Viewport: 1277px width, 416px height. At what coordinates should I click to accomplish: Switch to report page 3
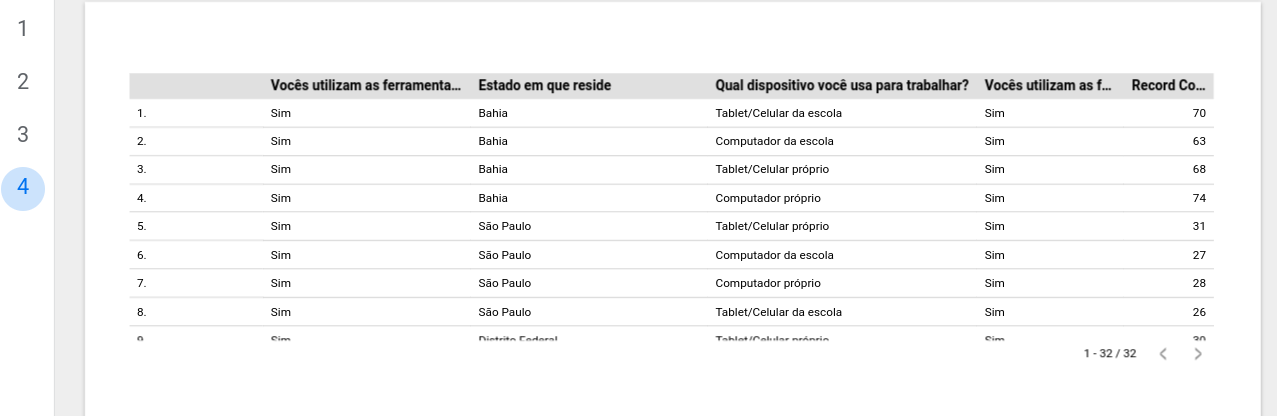tap(23, 135)
